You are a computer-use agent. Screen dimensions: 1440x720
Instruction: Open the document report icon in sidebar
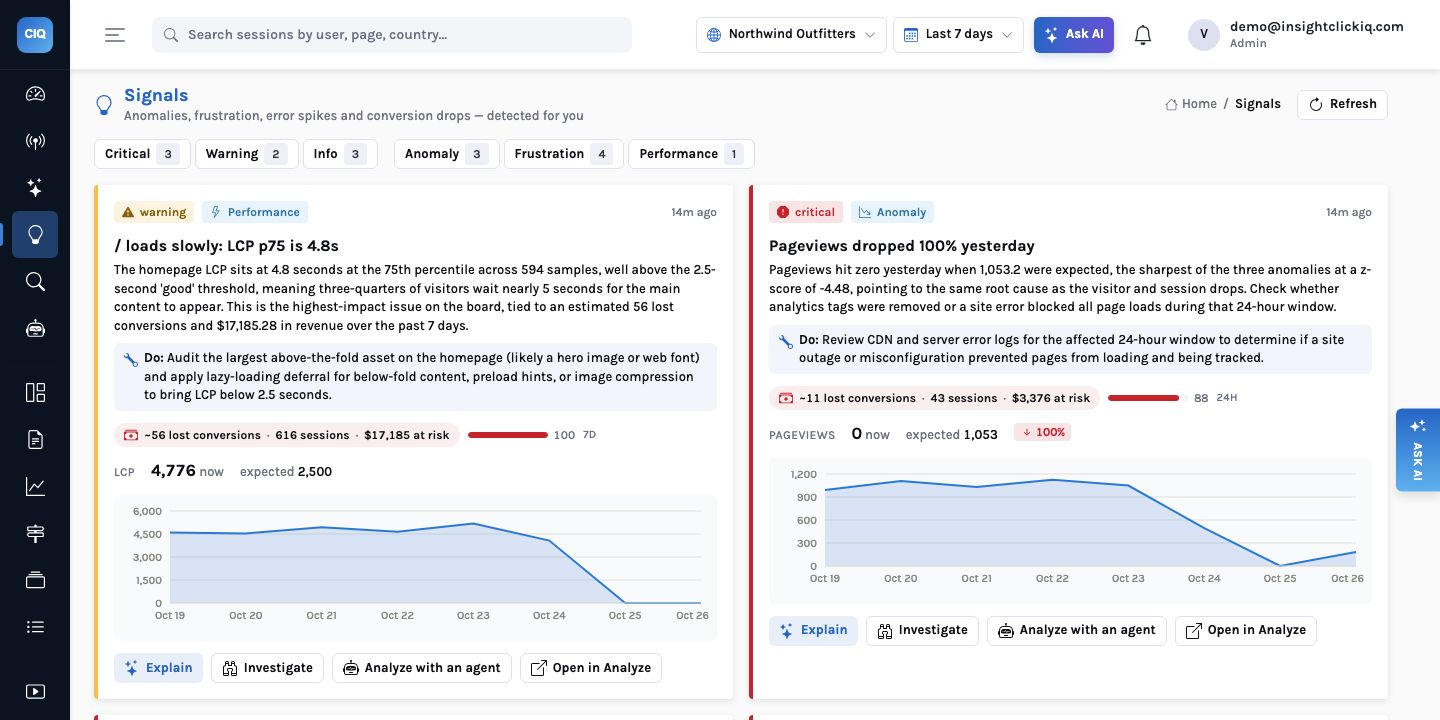tap(35, 439)
